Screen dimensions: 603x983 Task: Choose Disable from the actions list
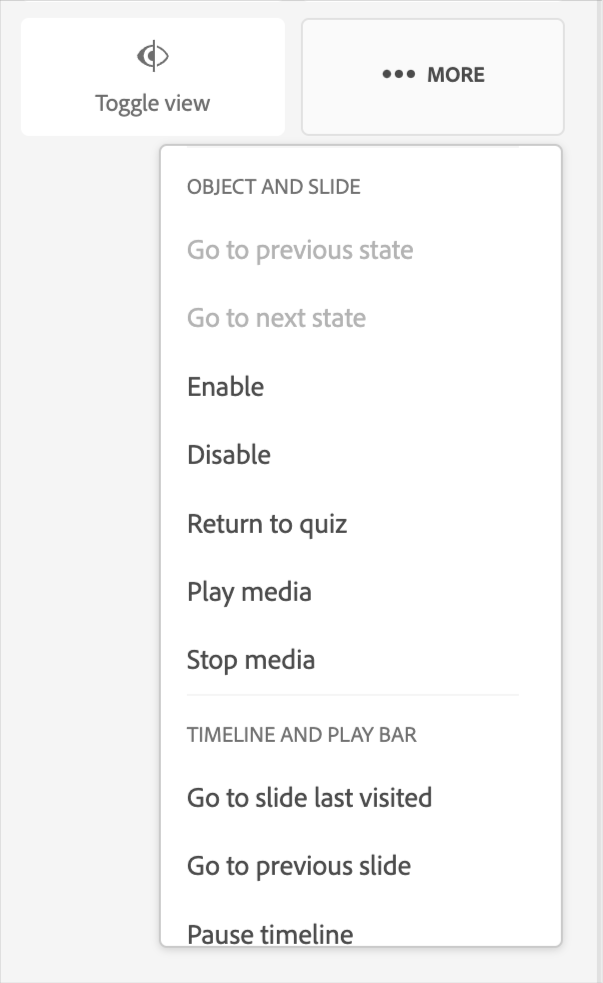click(229, 455)
